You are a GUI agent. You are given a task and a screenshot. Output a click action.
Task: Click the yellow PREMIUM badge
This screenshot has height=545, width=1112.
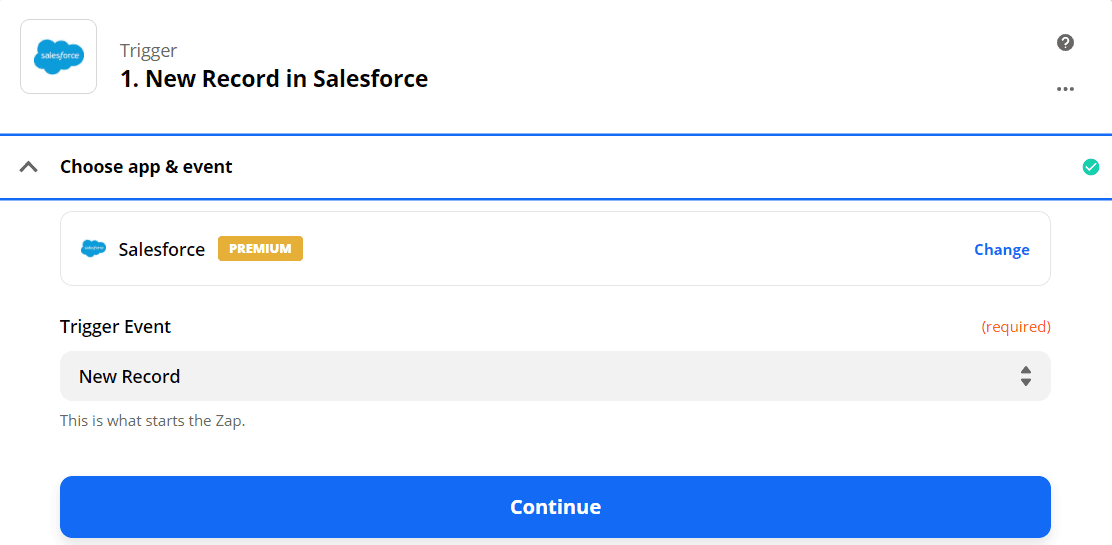click(x=260, y=249)
